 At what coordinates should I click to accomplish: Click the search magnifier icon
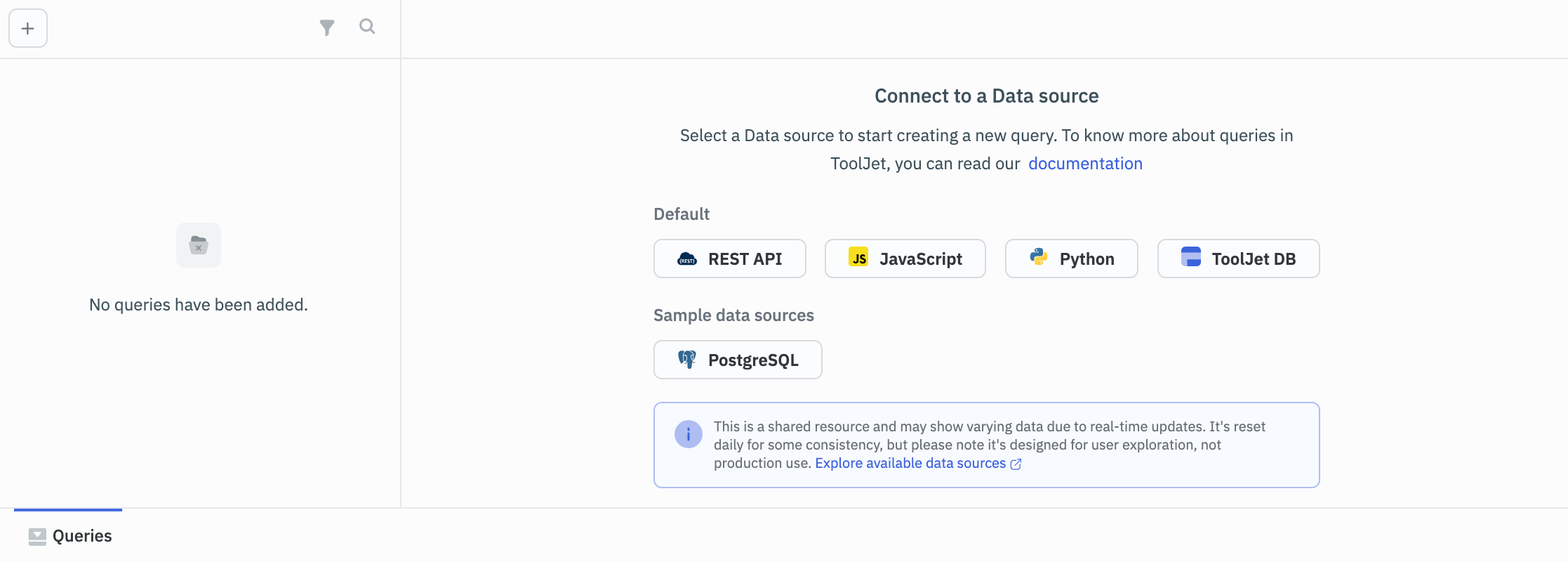(x=367, y=27)
